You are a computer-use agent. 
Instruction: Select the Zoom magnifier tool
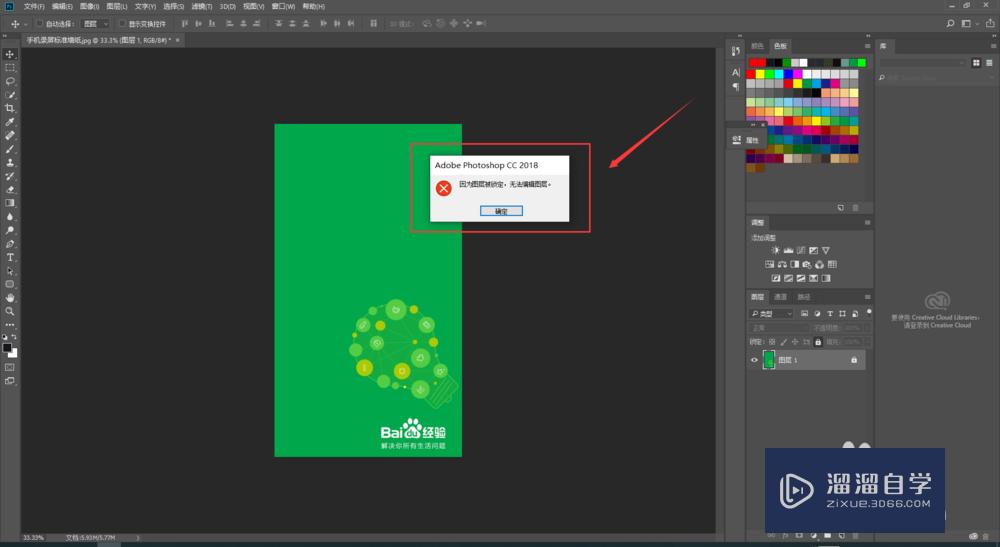coord(10,311)
